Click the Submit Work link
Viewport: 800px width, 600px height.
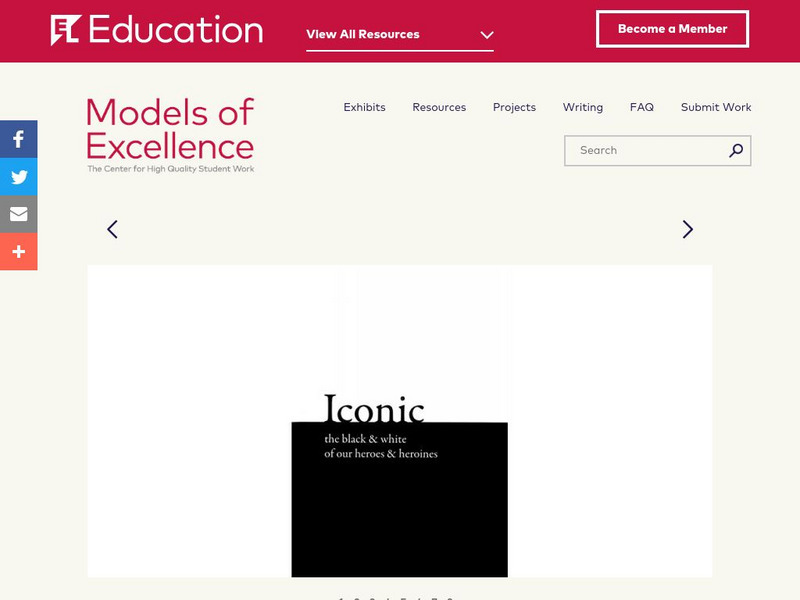[x=716, y=107]
